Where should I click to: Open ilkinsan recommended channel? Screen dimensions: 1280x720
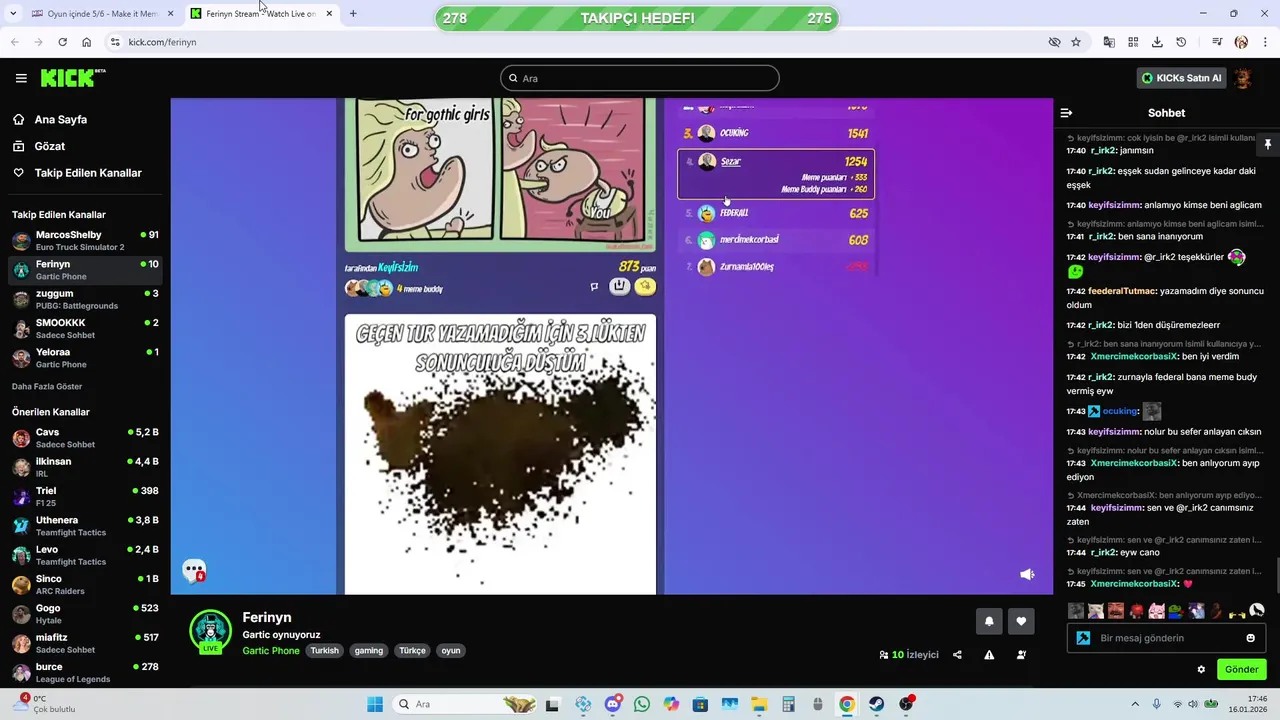pyautogui.click(x=85, y=467)
